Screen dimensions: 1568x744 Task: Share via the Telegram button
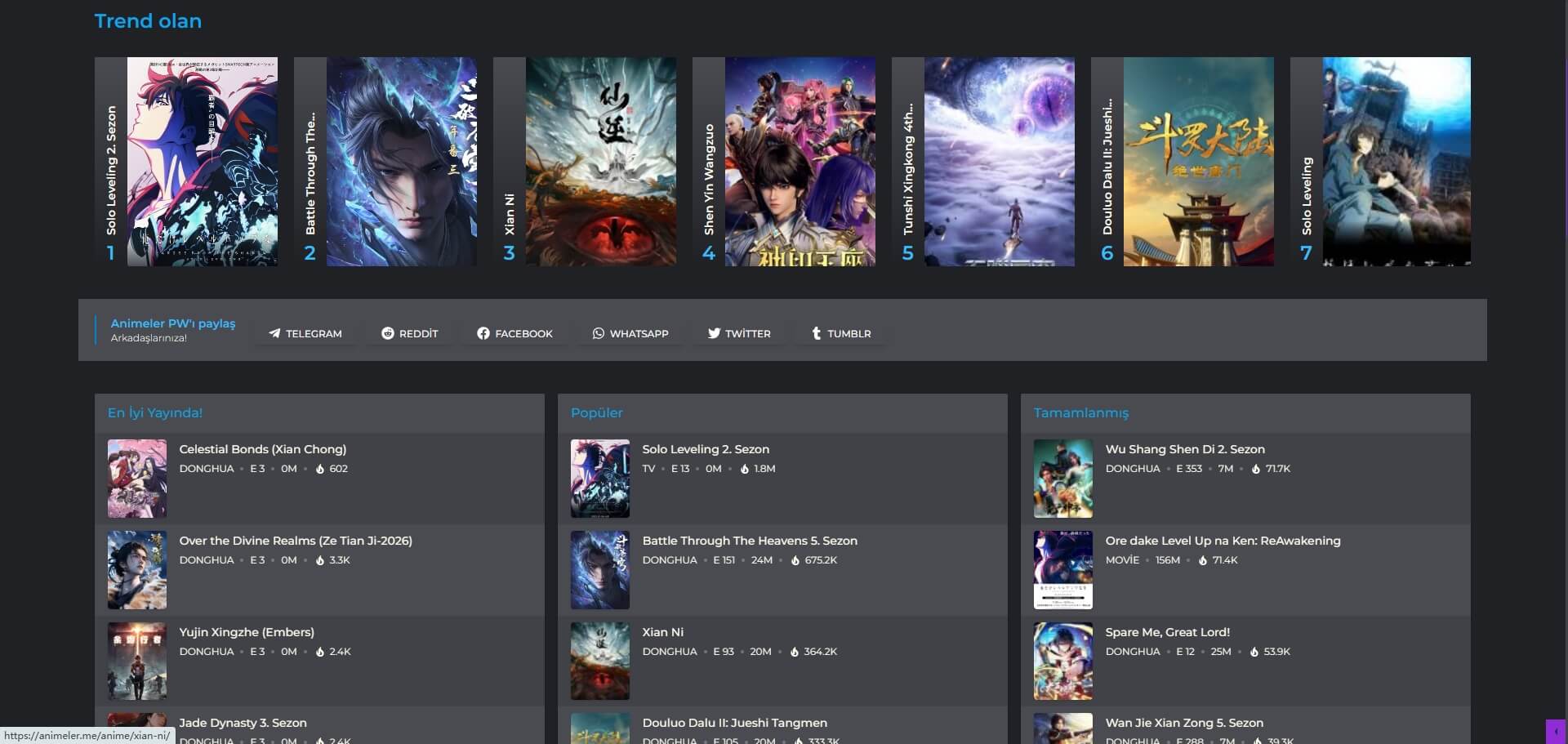[x=305, y=333]
